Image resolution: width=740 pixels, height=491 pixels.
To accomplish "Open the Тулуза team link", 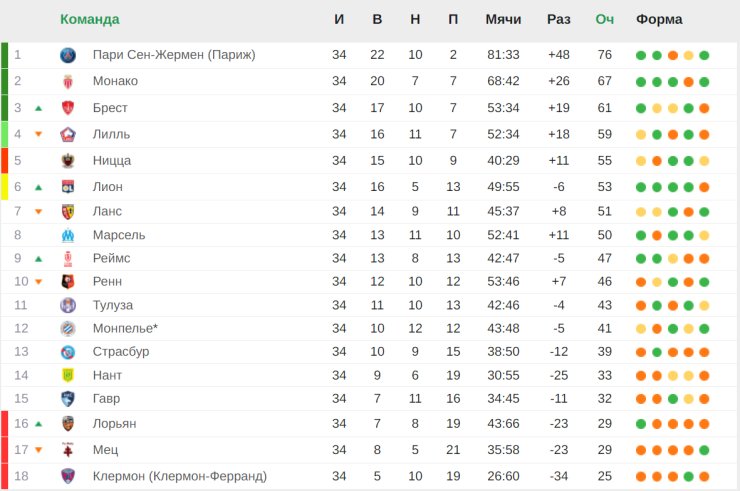I will tap(113, 305).
